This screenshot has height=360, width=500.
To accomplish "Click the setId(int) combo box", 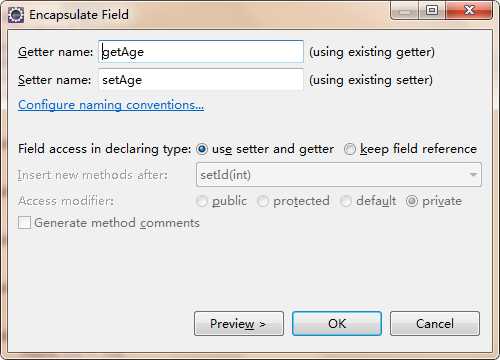I will coord(339,175).
